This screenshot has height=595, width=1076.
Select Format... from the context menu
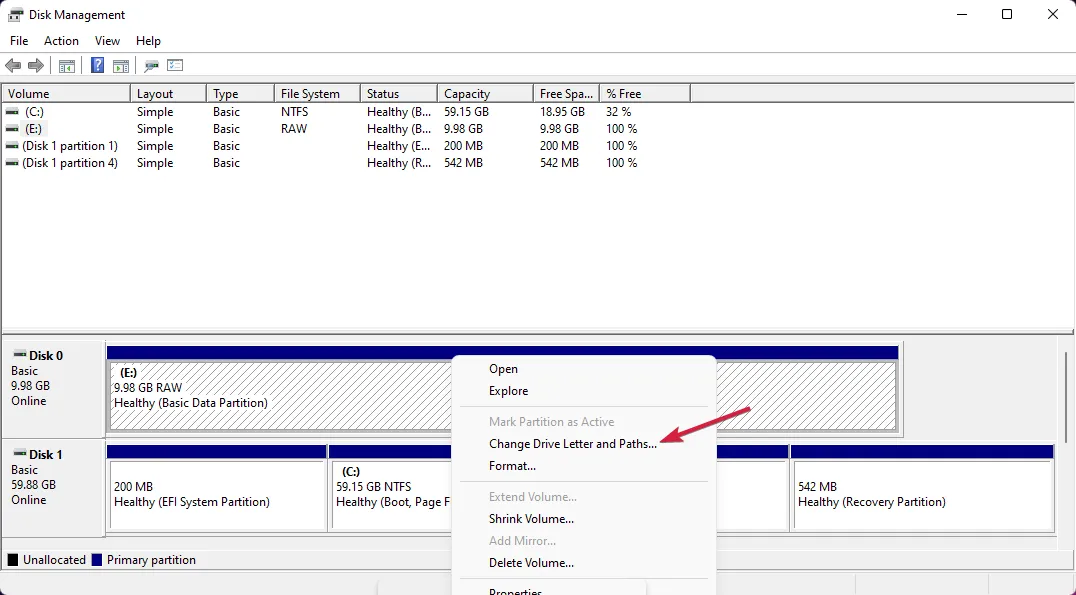(x=512, y=466)
